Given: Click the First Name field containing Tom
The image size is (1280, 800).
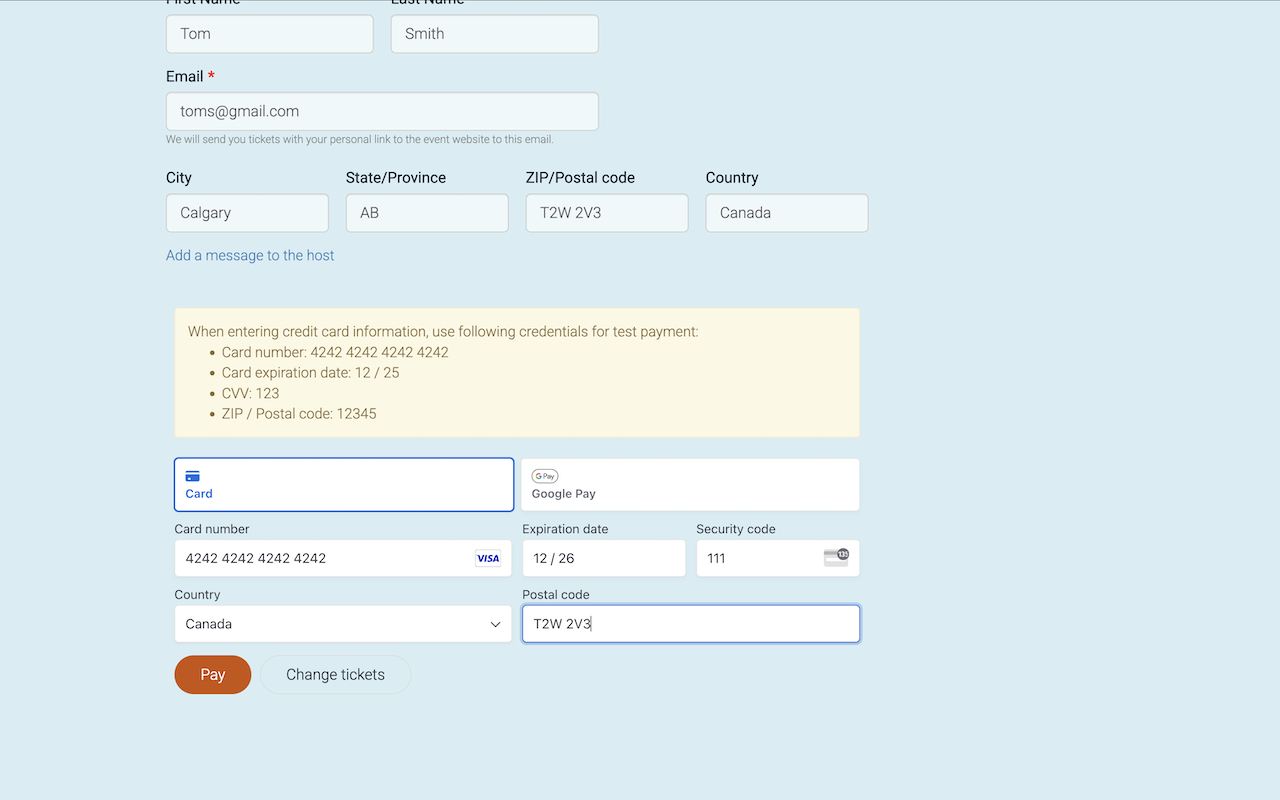Looking at the screenshot, I should click(x=269, y=34).
